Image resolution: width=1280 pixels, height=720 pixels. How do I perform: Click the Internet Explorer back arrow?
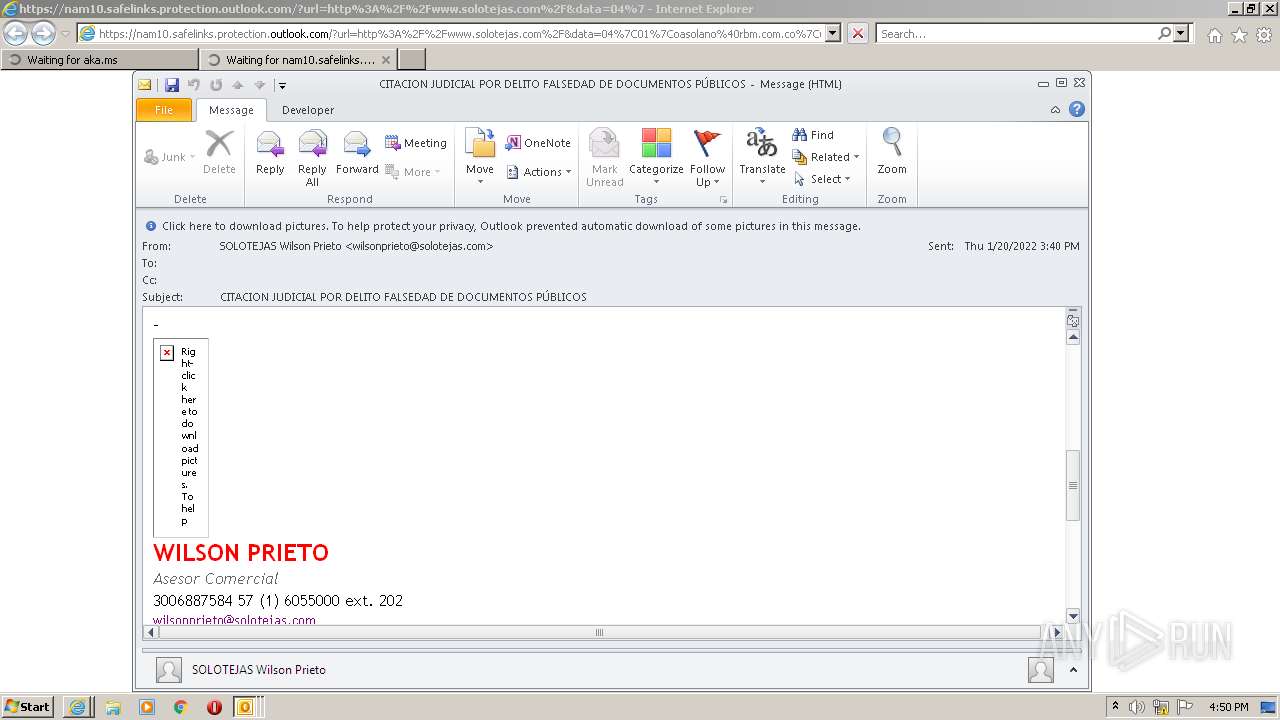[x=16, y=34]
